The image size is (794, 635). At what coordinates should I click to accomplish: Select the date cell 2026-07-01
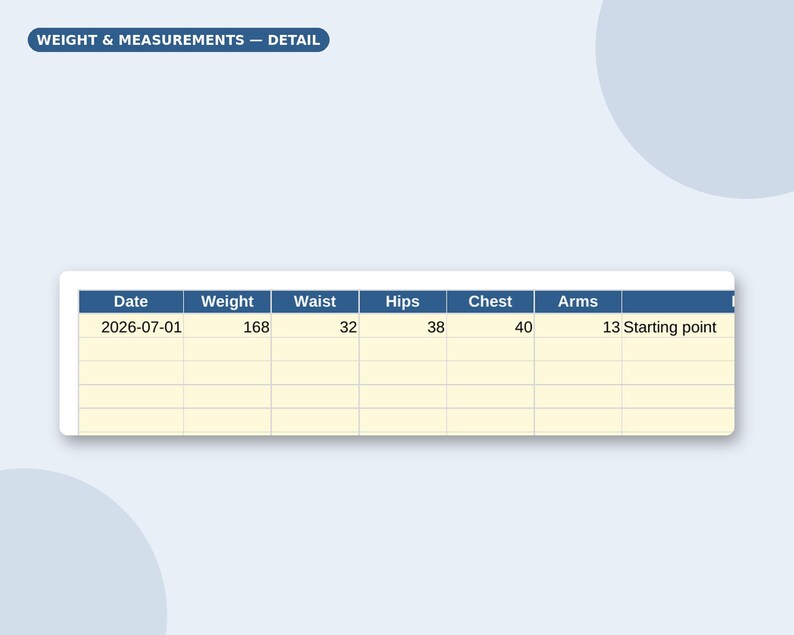click(x=131, y=326)
